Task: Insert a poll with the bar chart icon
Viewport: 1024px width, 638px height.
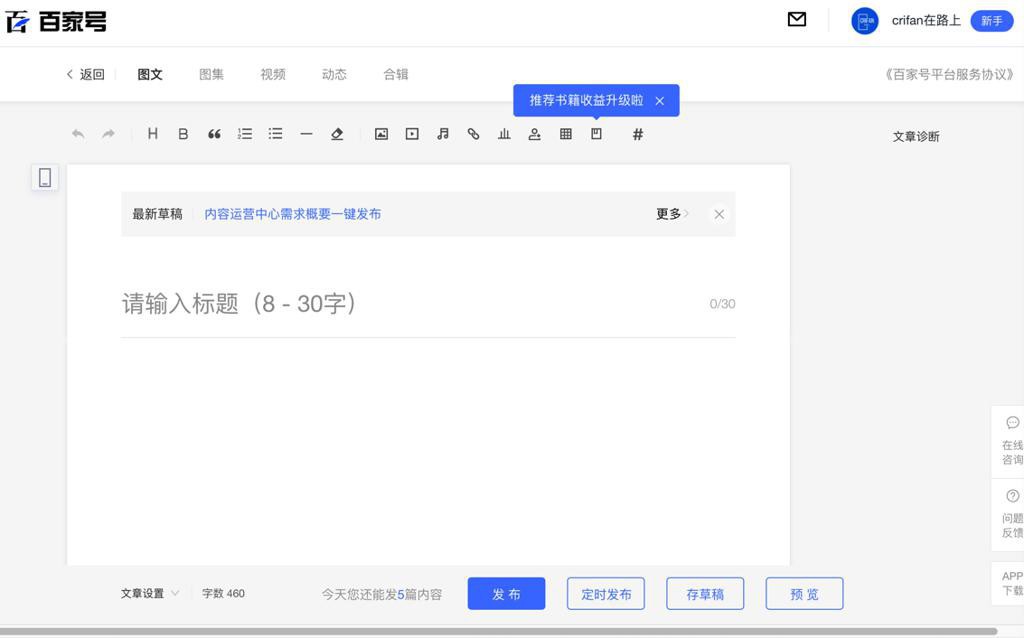Action: (504, 134)
